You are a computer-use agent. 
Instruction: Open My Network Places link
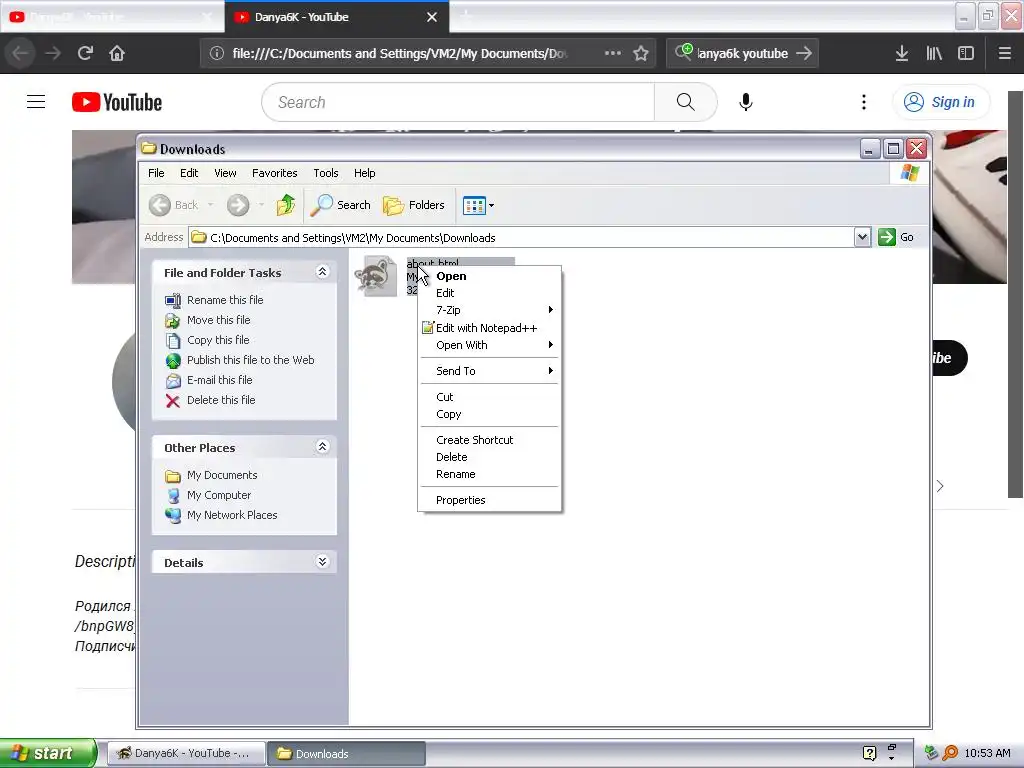pos(232,515)
